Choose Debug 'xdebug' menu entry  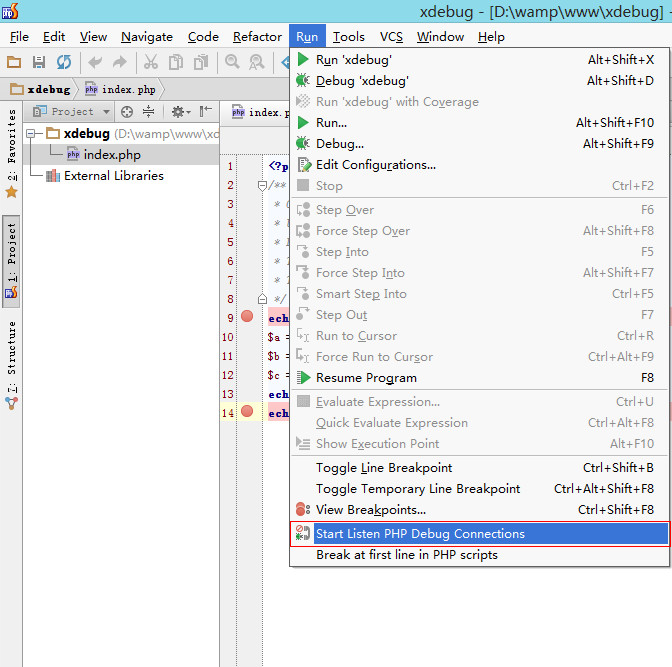coord(480,81)
